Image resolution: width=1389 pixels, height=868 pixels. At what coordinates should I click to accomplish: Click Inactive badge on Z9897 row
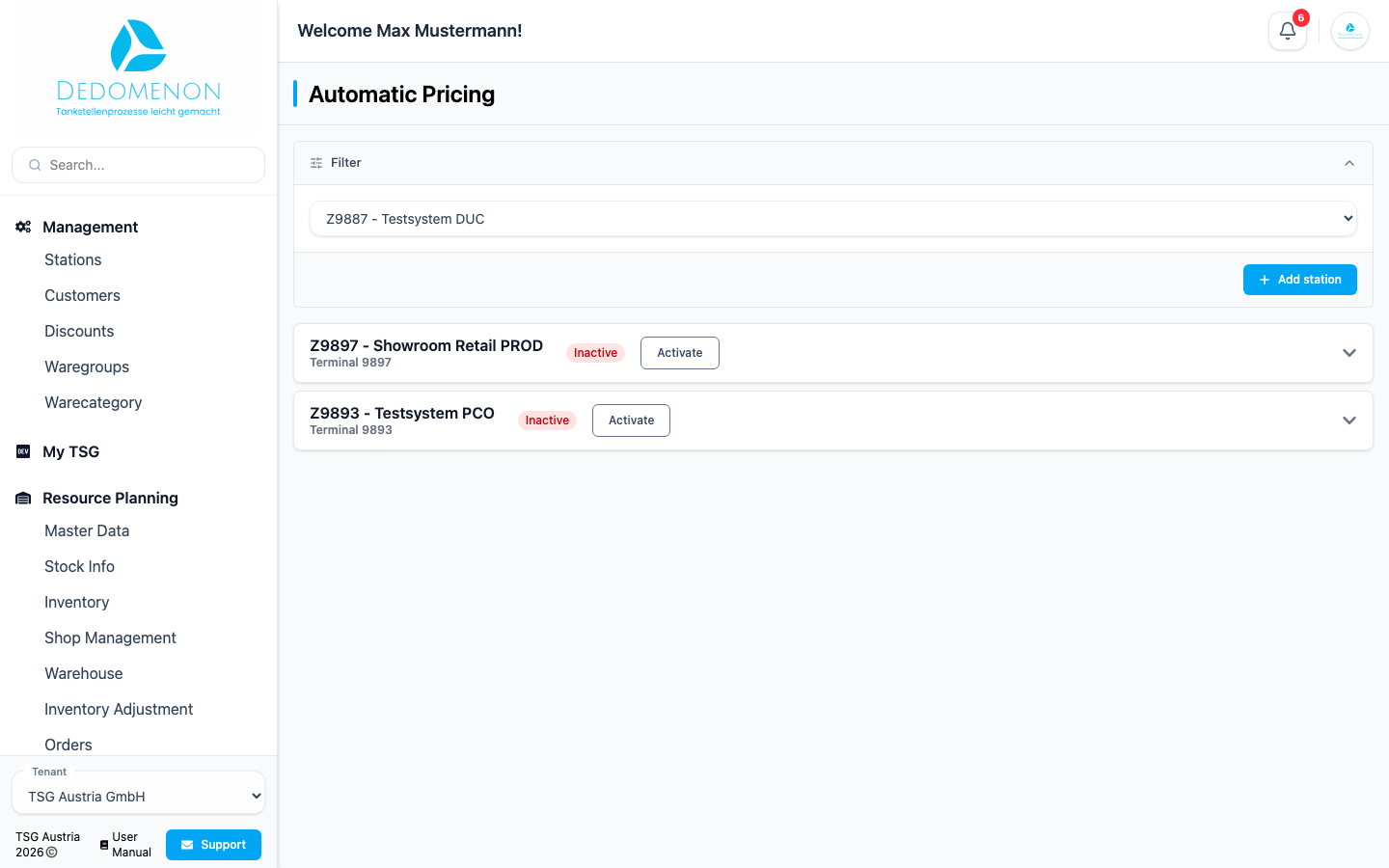[595, 353]
